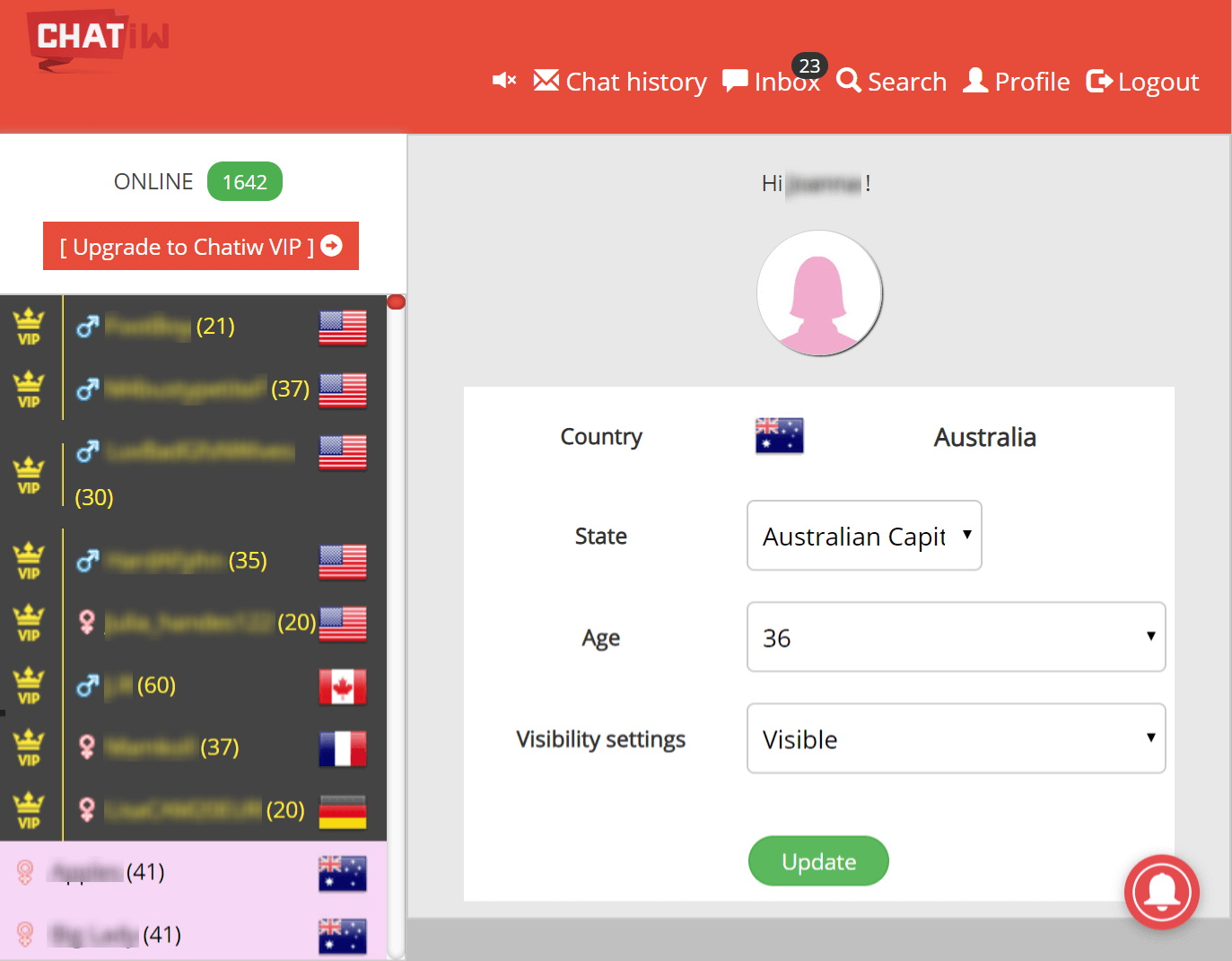Mute sounds using the speaker icon

pyautogui.click(x=503, y=81)
